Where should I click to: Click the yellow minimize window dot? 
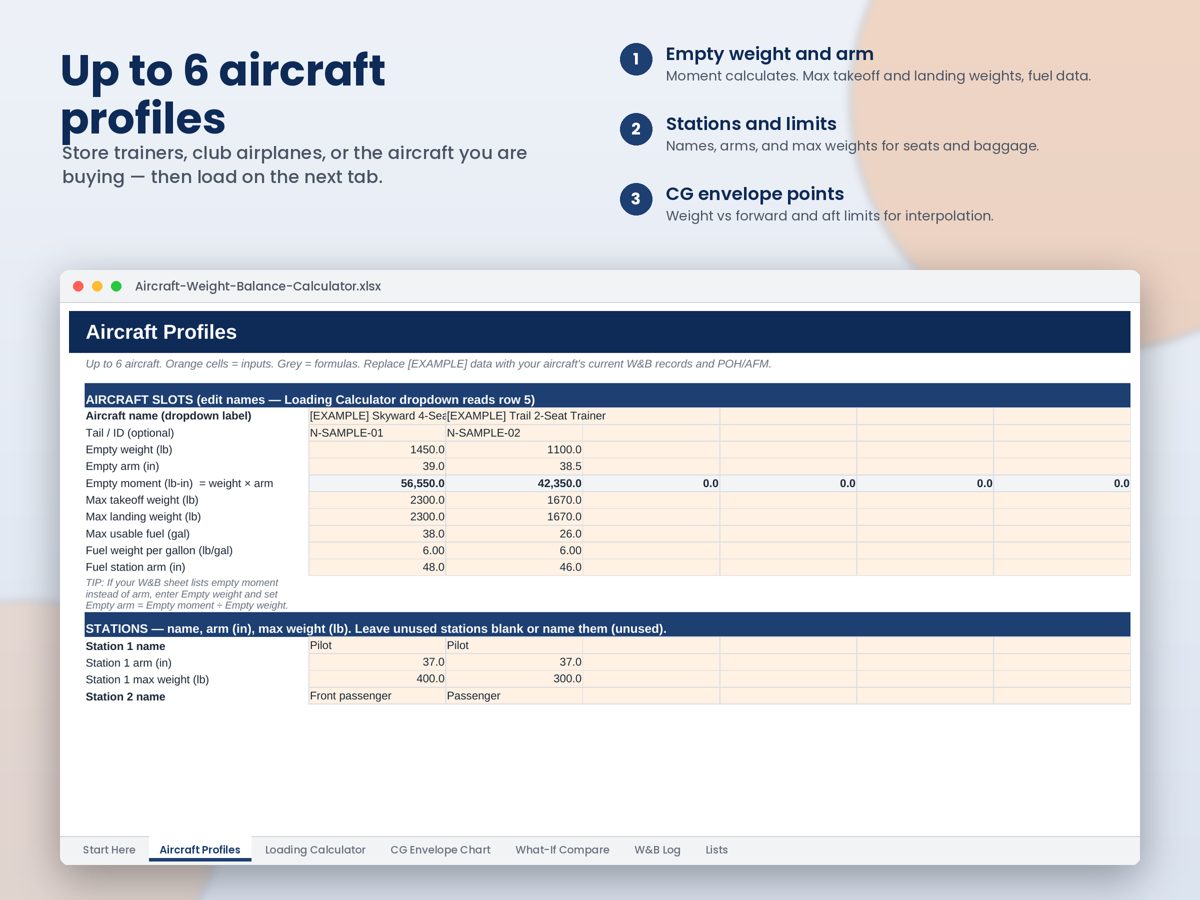[x=97, y=286]
